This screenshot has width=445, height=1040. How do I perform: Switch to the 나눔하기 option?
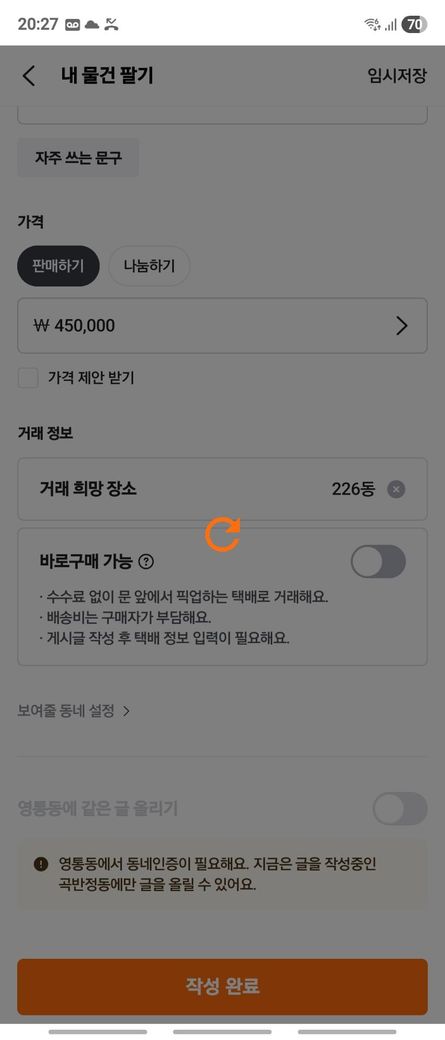(149, 266)
